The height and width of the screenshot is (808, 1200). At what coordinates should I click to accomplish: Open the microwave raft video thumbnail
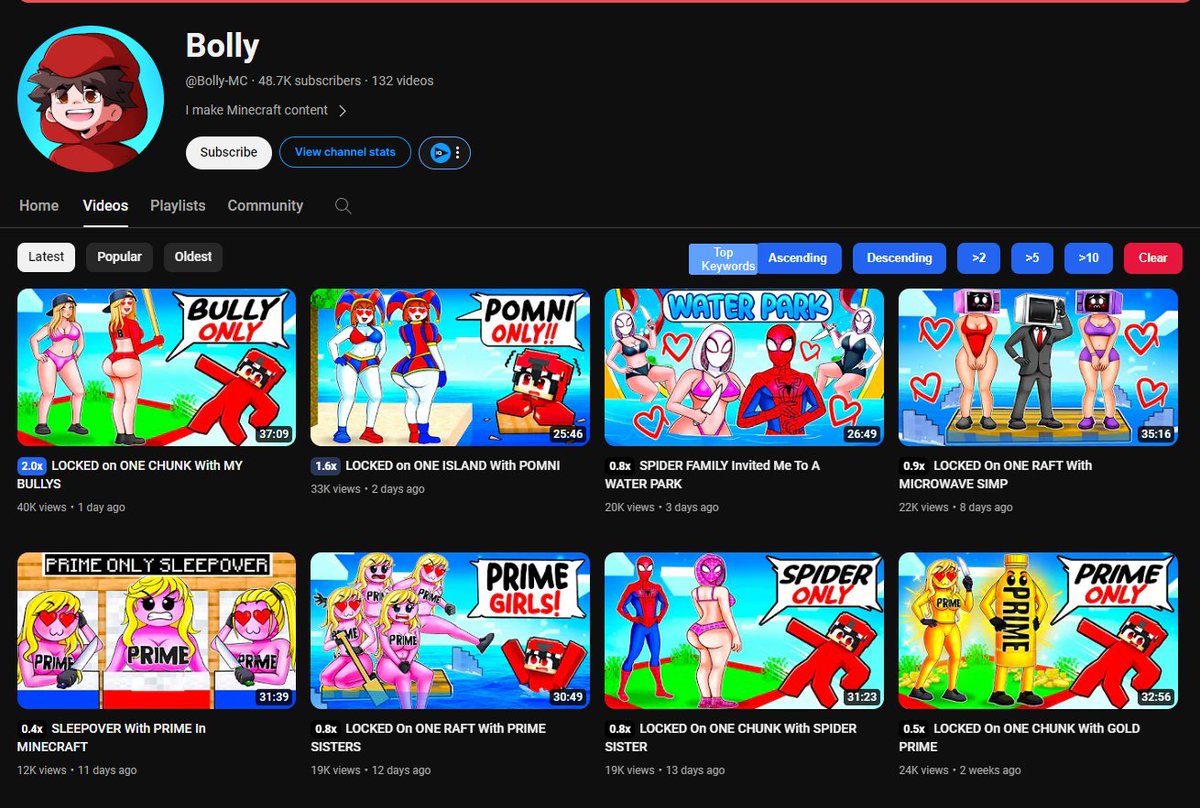1038,367
